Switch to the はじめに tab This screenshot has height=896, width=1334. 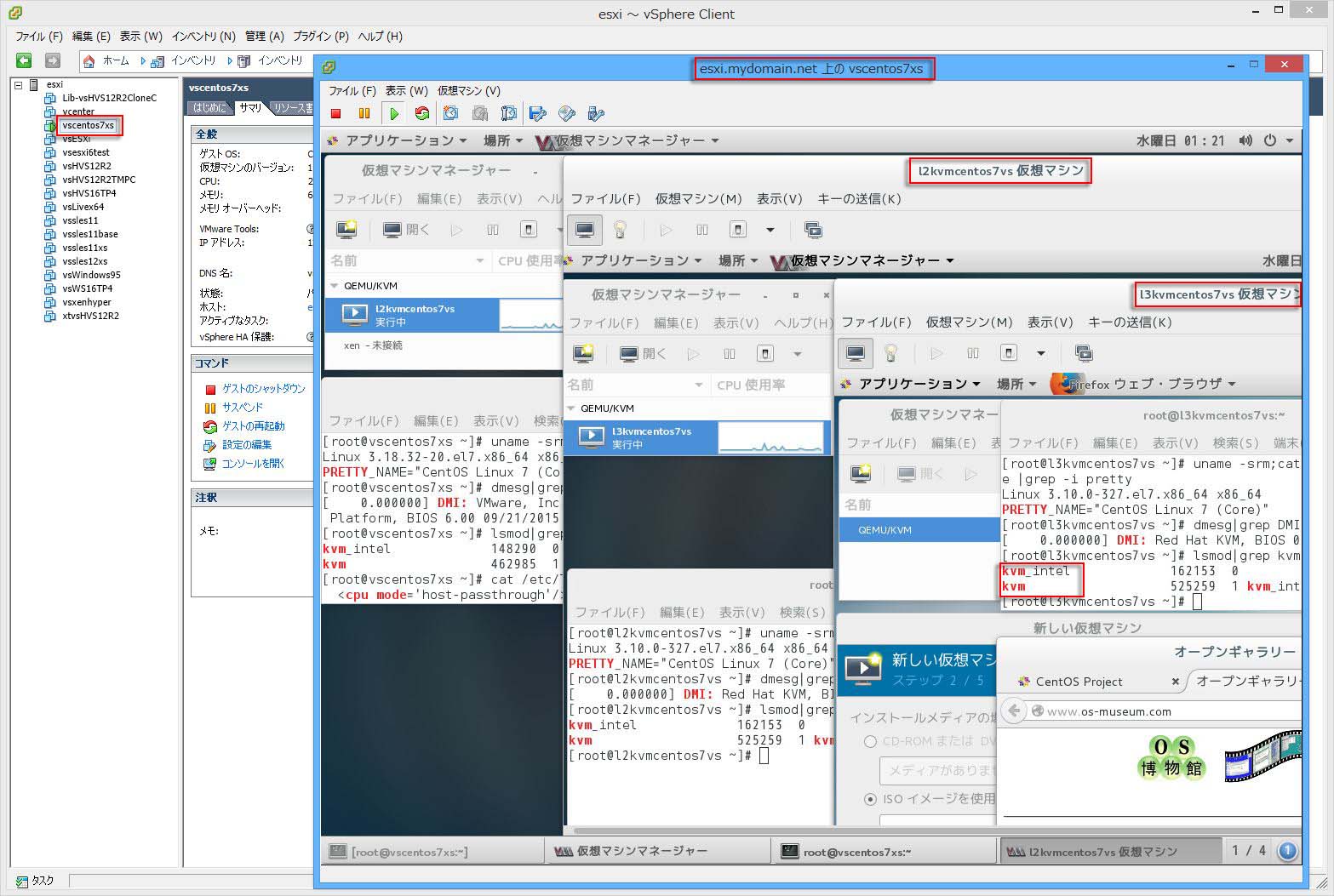209,108
